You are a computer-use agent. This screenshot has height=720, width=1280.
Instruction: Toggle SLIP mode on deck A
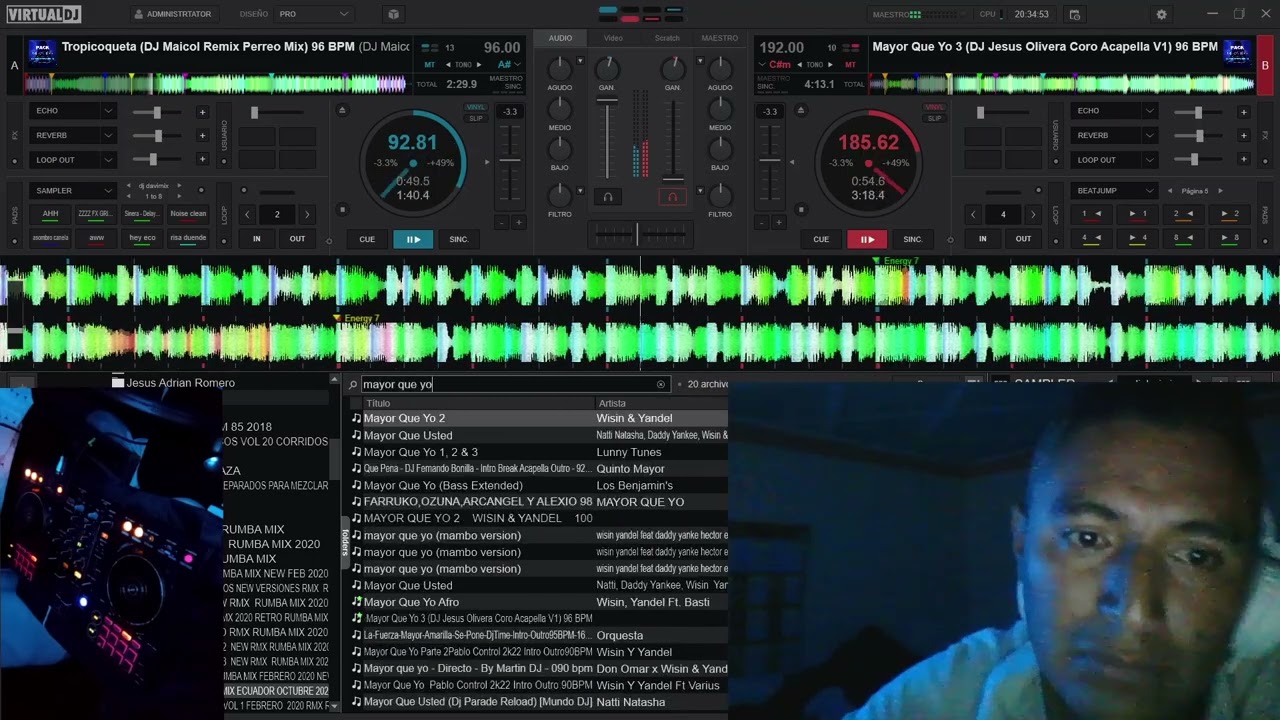coord(475,118)
